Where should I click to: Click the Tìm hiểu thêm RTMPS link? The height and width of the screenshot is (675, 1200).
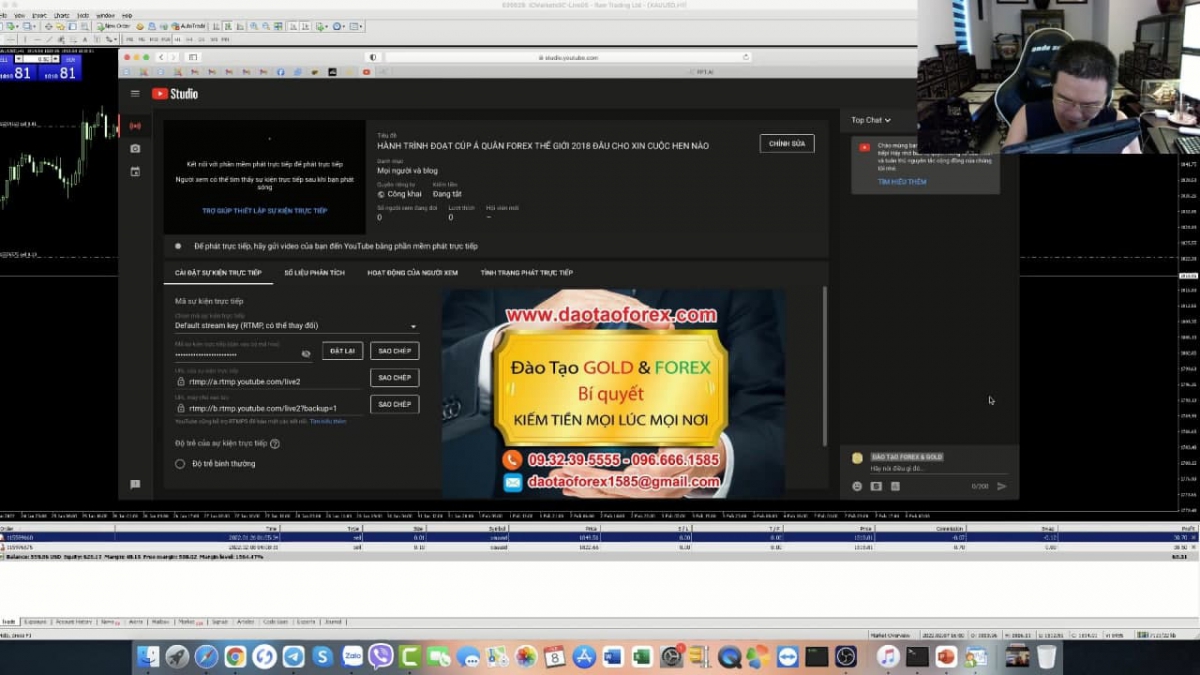tap(328, 421)
